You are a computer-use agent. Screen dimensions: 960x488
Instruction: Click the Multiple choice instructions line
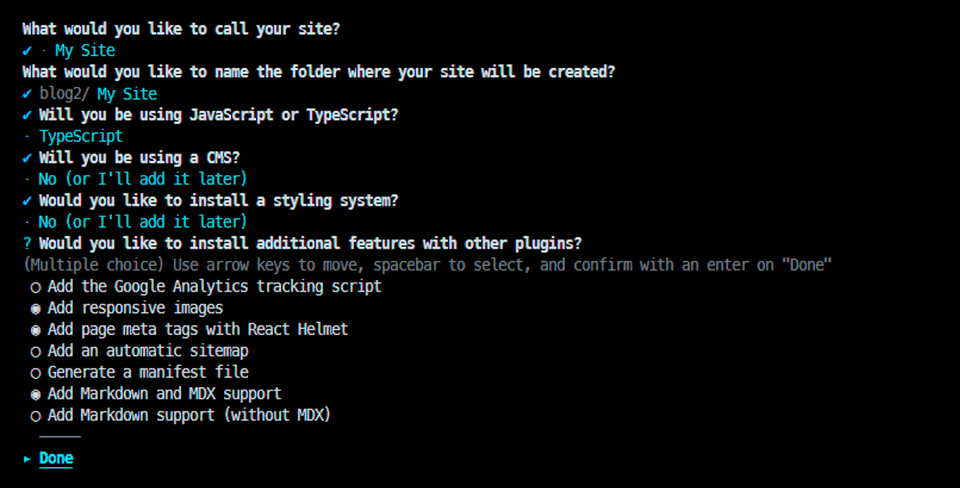(427, 265)
